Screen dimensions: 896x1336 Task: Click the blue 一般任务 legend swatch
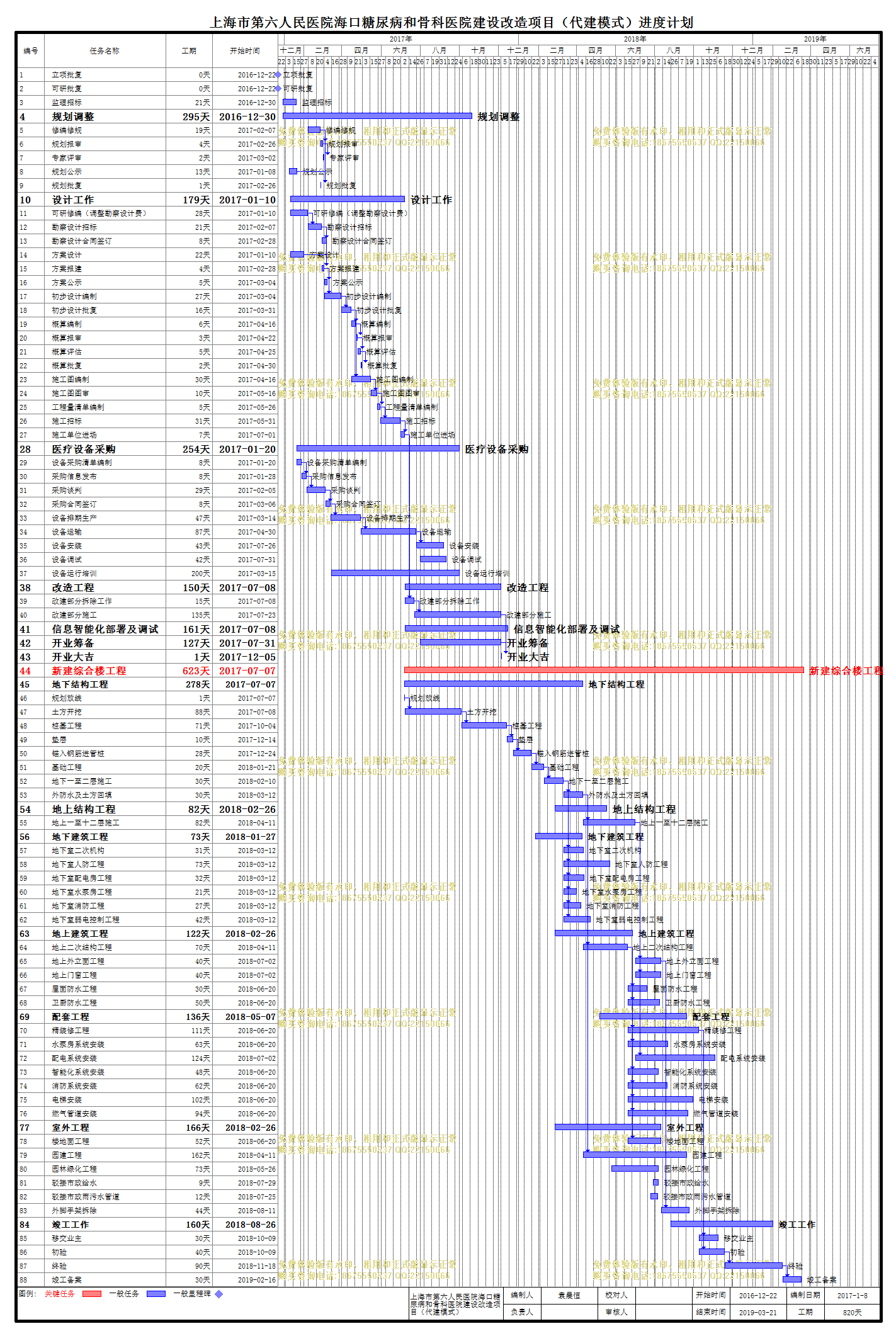[156, 1294]
